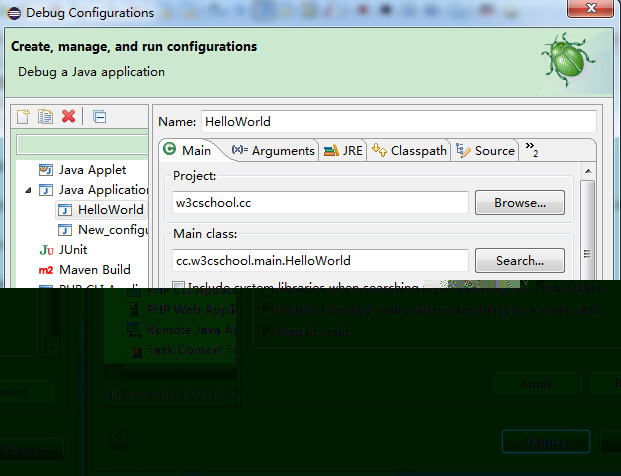Select the PHP Web Application configuration type

point(184,310)
